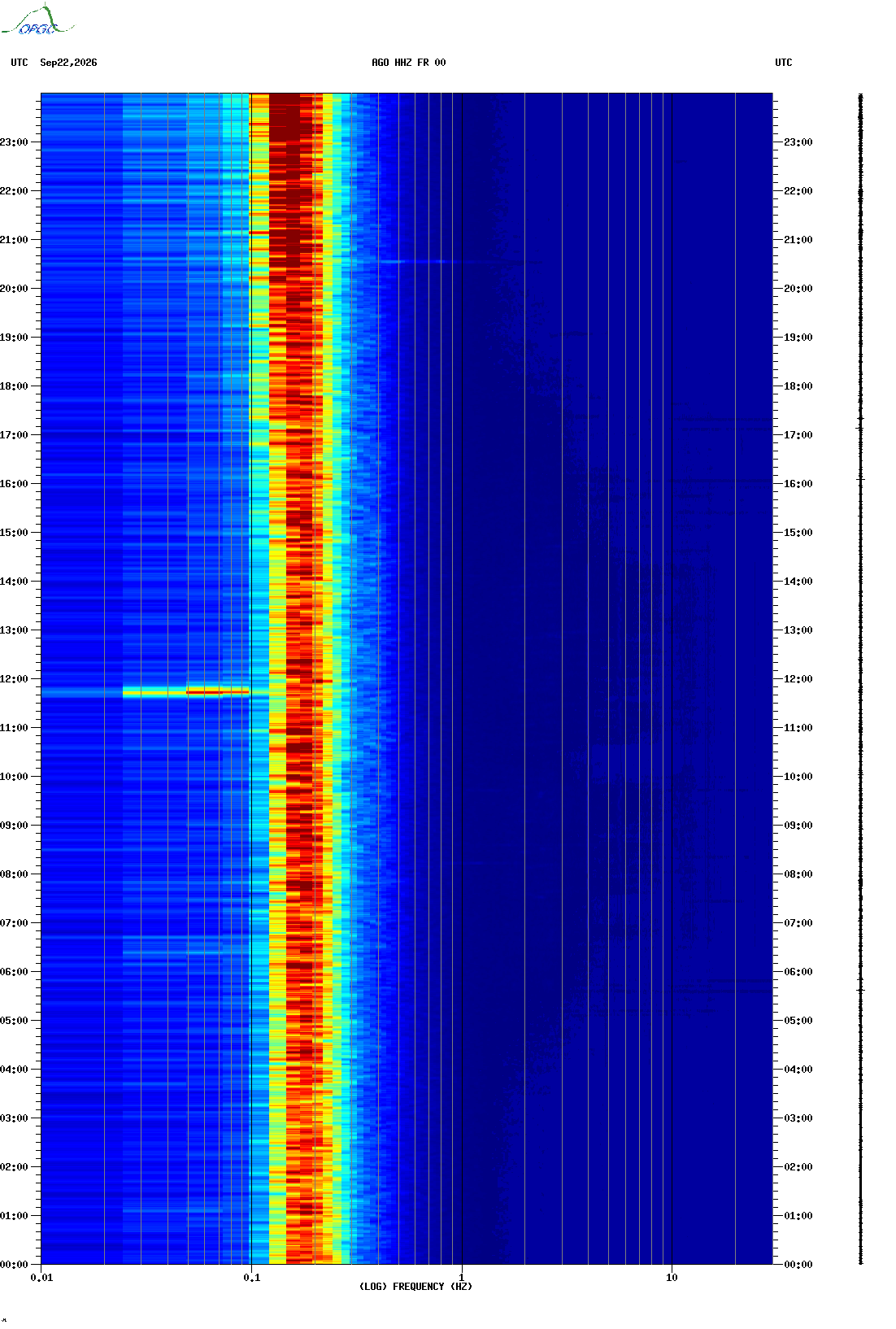Click the red horizontal event streak near 11:45
The width and height of the screenshot is (896, 1329).
(217, 692)
